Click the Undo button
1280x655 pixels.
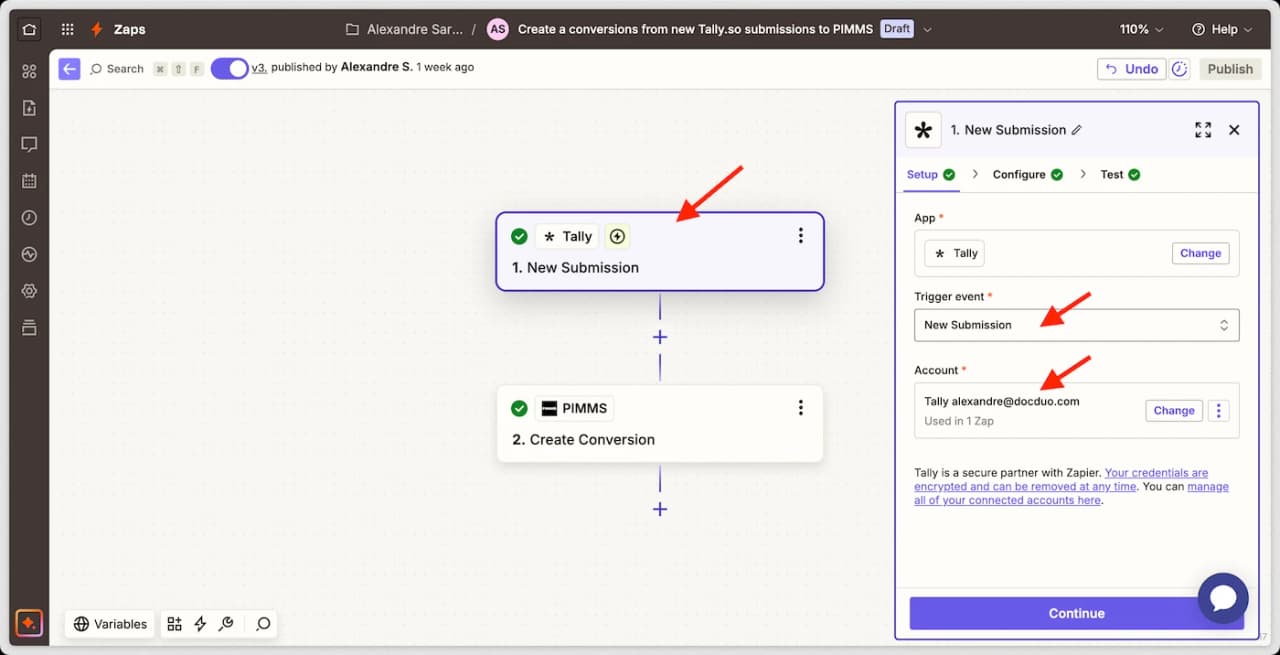[1131, 69]
